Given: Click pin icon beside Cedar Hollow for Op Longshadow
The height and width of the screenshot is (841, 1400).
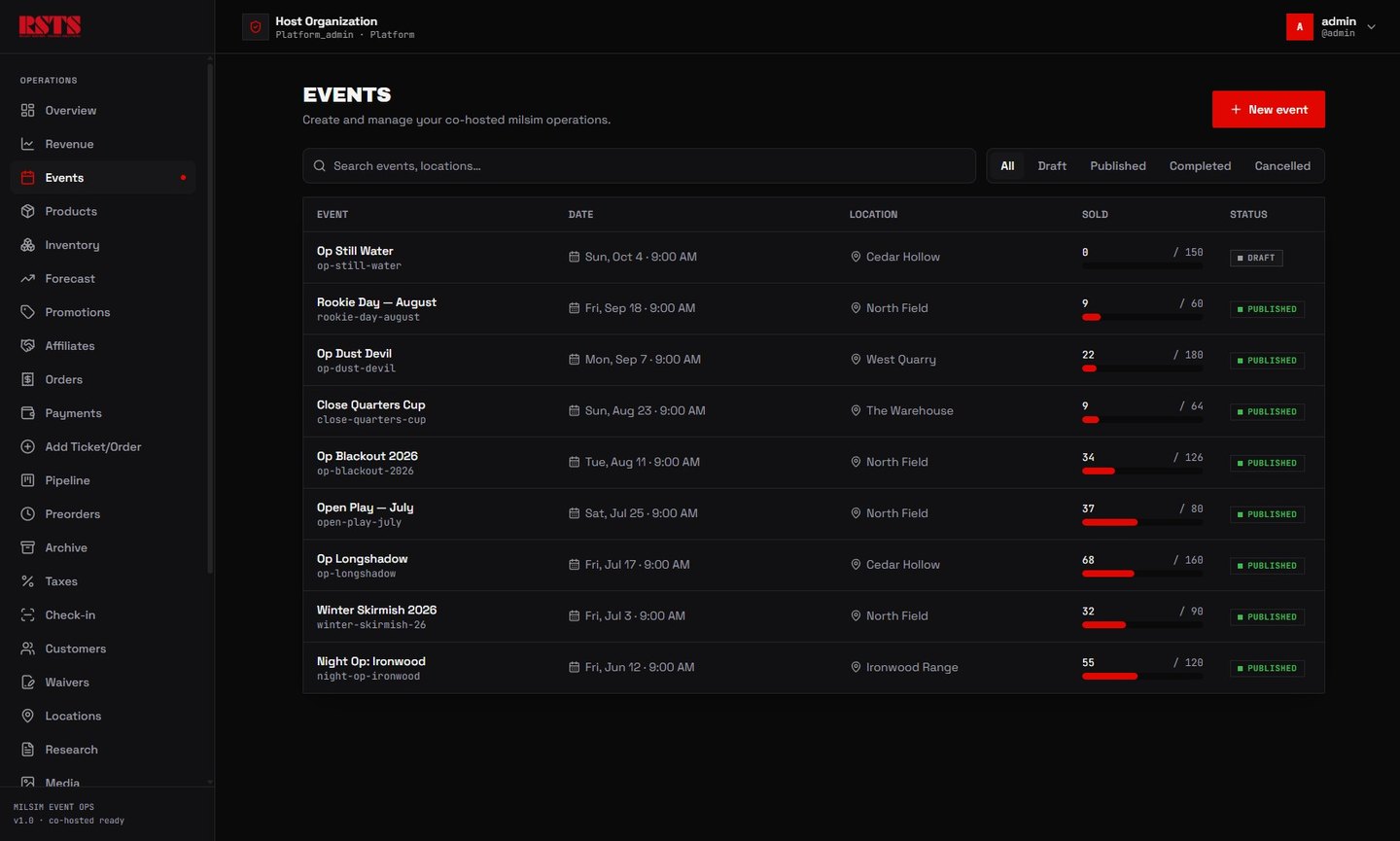Looking at the screenshot, I should click(x=856, y=565).
